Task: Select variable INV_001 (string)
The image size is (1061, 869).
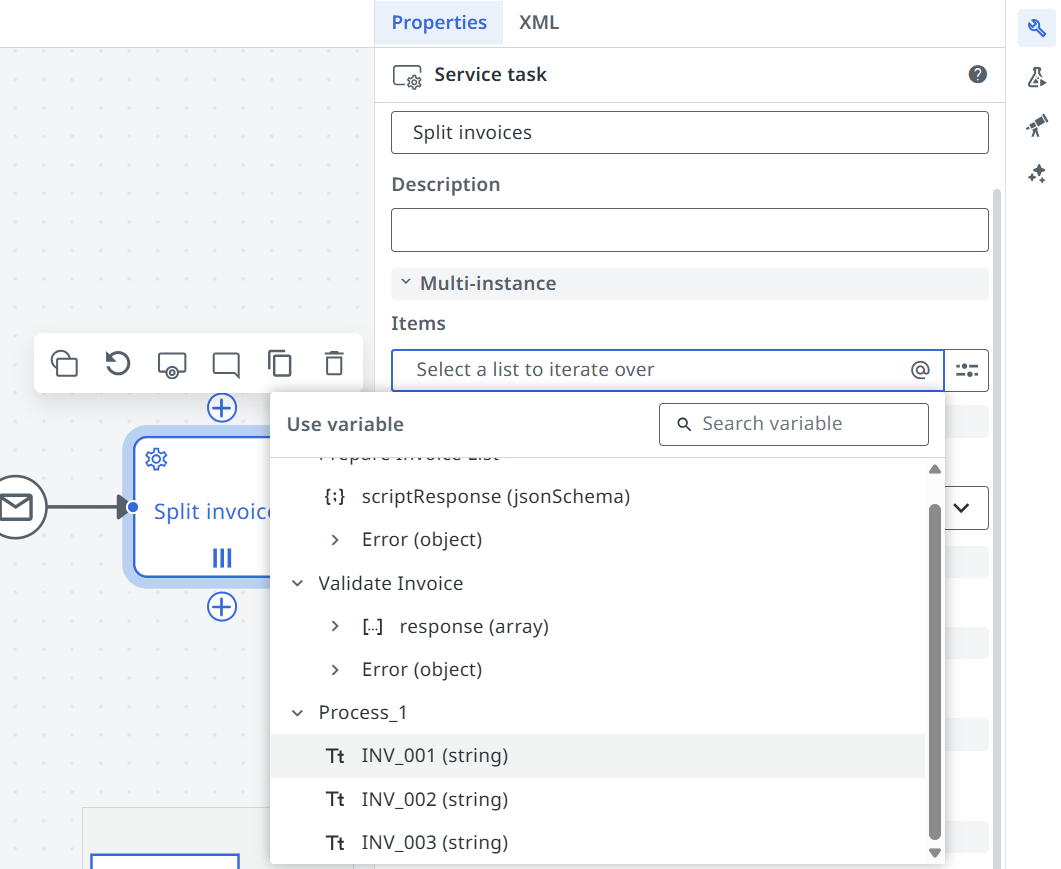Action: (x=597, y=756)
